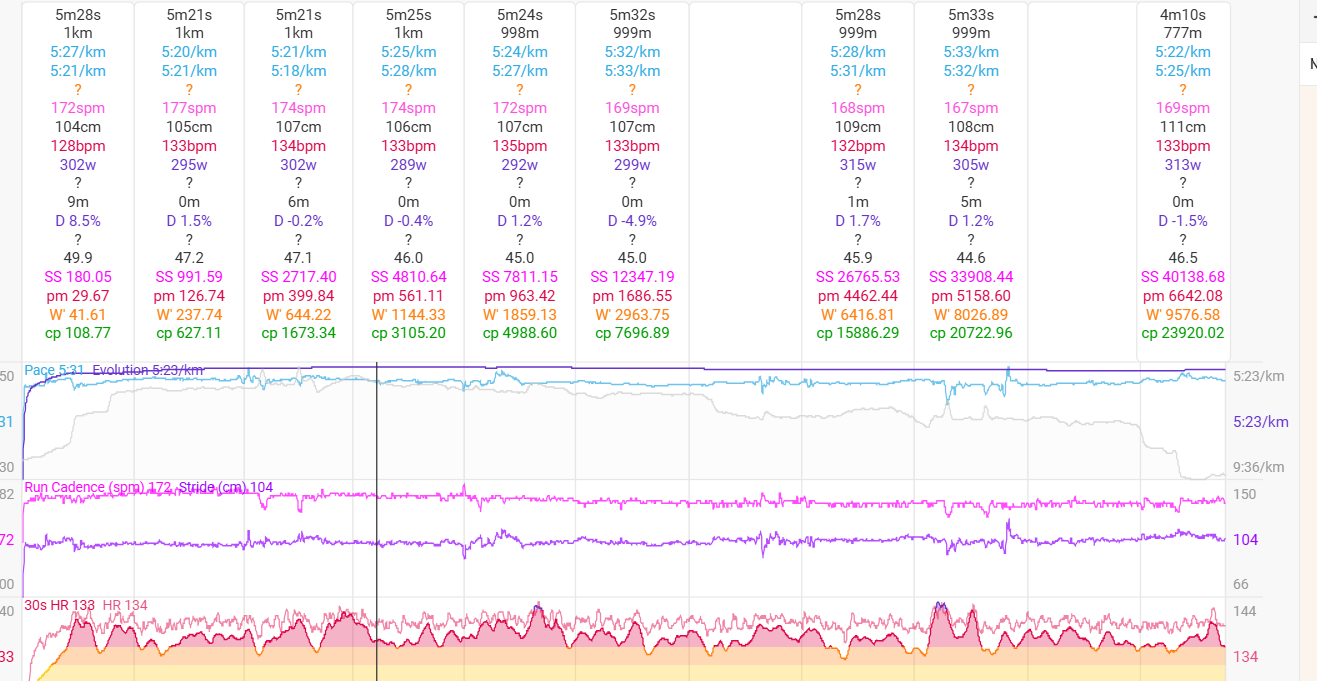Screen dimensions: 1317x681
Task: Click the 177spm cadence value
Action: click(189, 108)
